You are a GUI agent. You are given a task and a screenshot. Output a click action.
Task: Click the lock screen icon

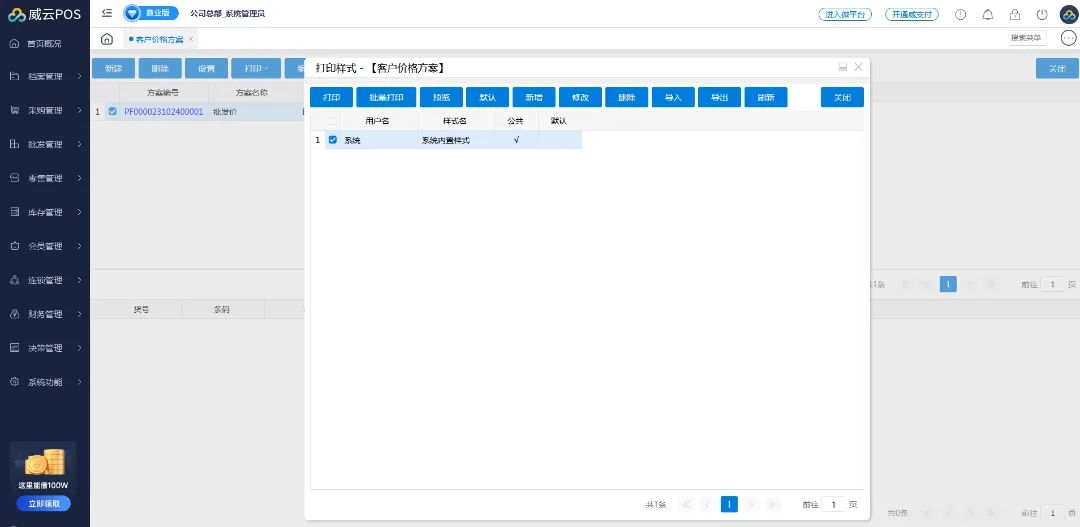(x=1015, y=15)
